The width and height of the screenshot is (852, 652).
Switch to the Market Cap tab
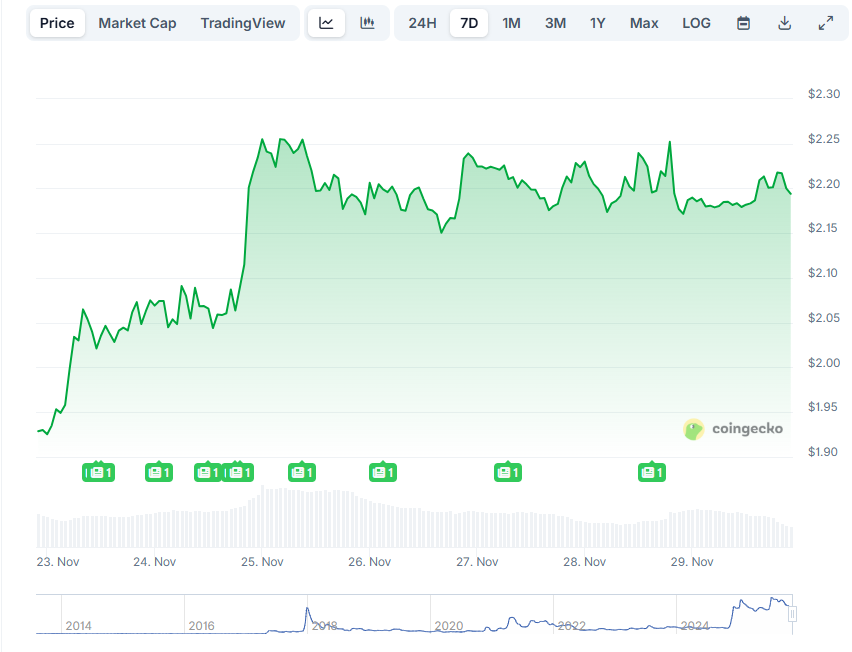point(137,22)
